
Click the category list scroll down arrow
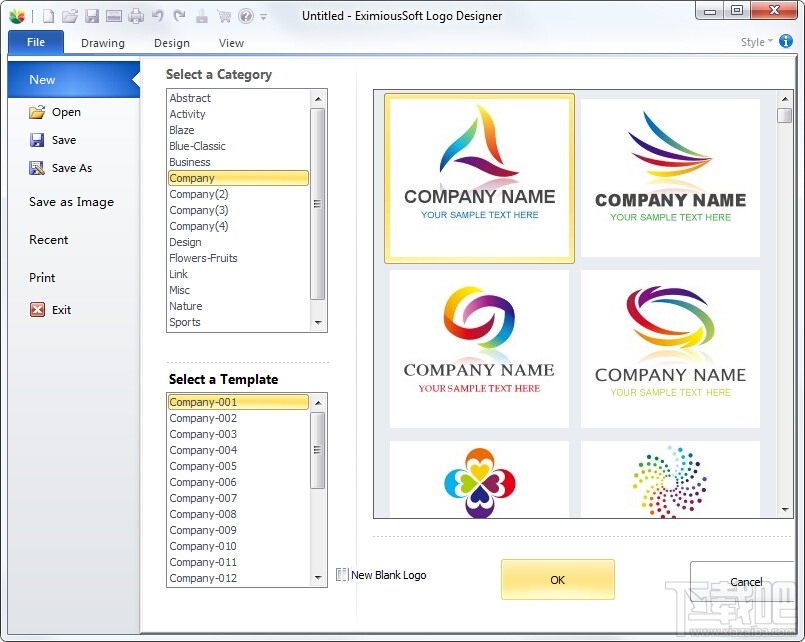point(318,323)
